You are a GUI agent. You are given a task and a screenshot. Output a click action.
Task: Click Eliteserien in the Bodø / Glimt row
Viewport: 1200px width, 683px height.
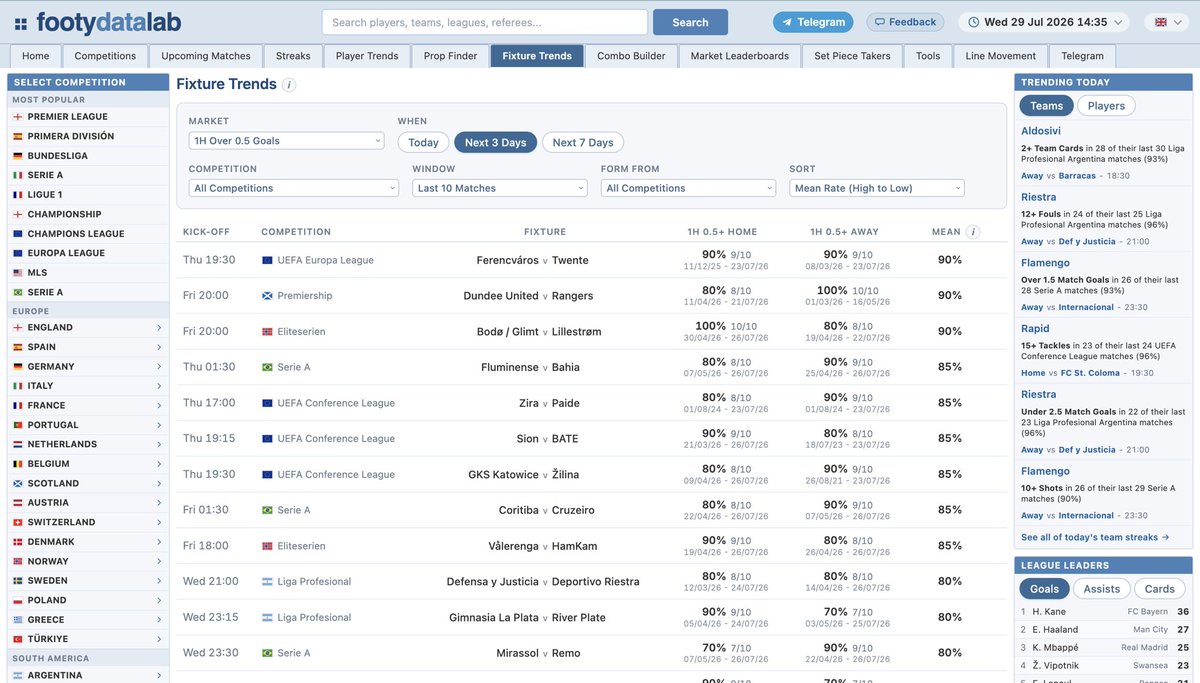tap(303, 332)
